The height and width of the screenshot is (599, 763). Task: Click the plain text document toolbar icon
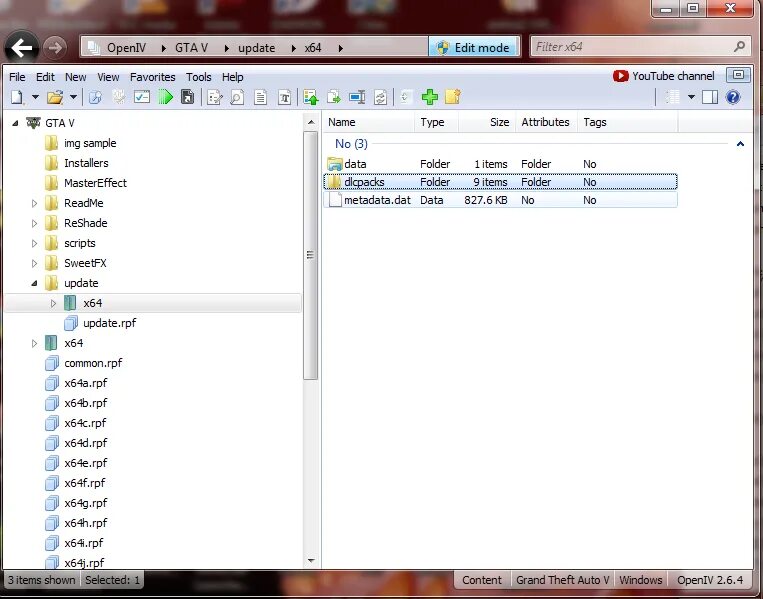(261, 97)
